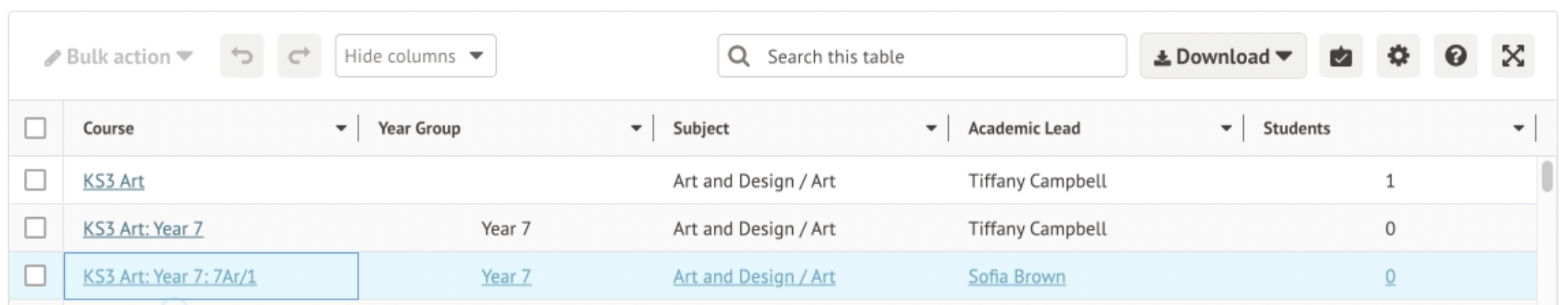
Task: Open the Hide columns dropdown
Action: pyautogui.click(x=415, y=56)
